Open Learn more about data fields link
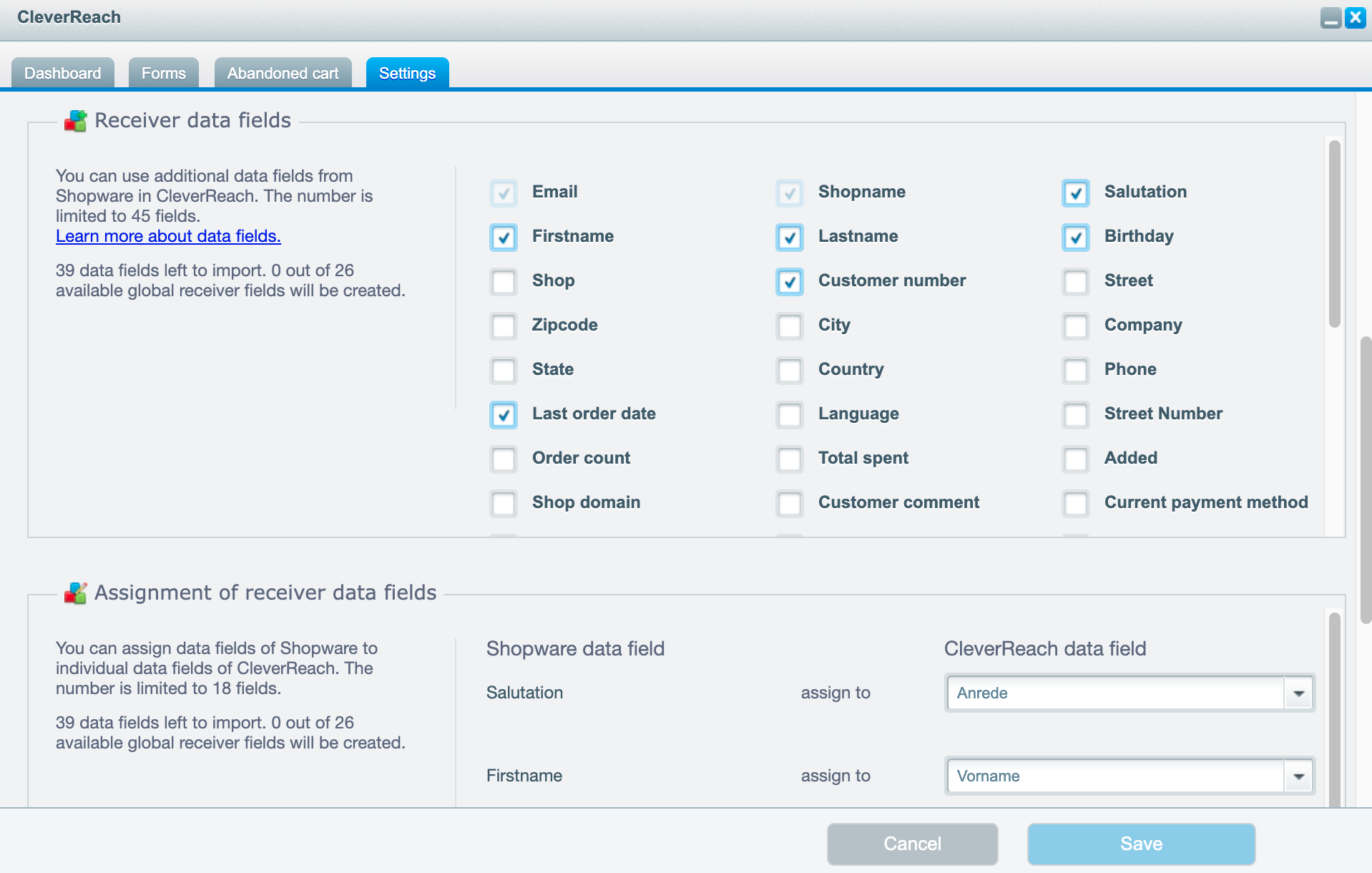 point(168,236)
